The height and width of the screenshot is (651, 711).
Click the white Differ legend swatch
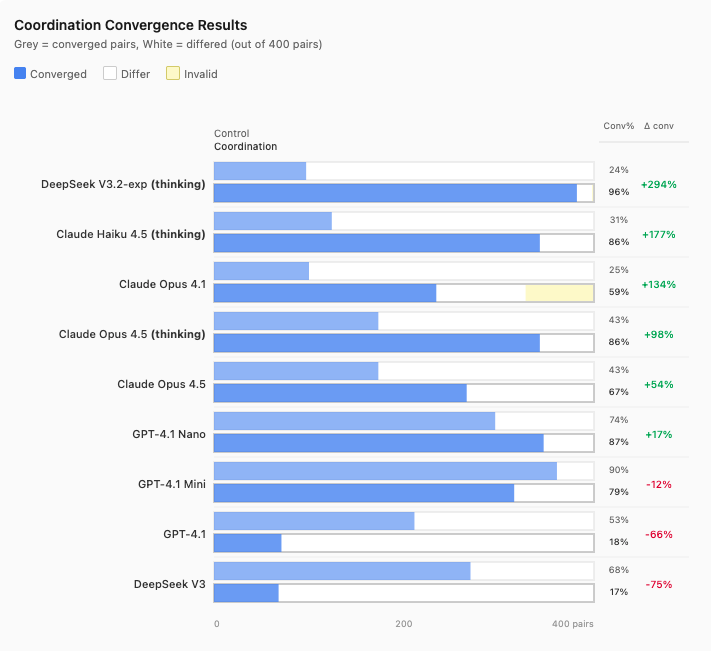(110, 74)
